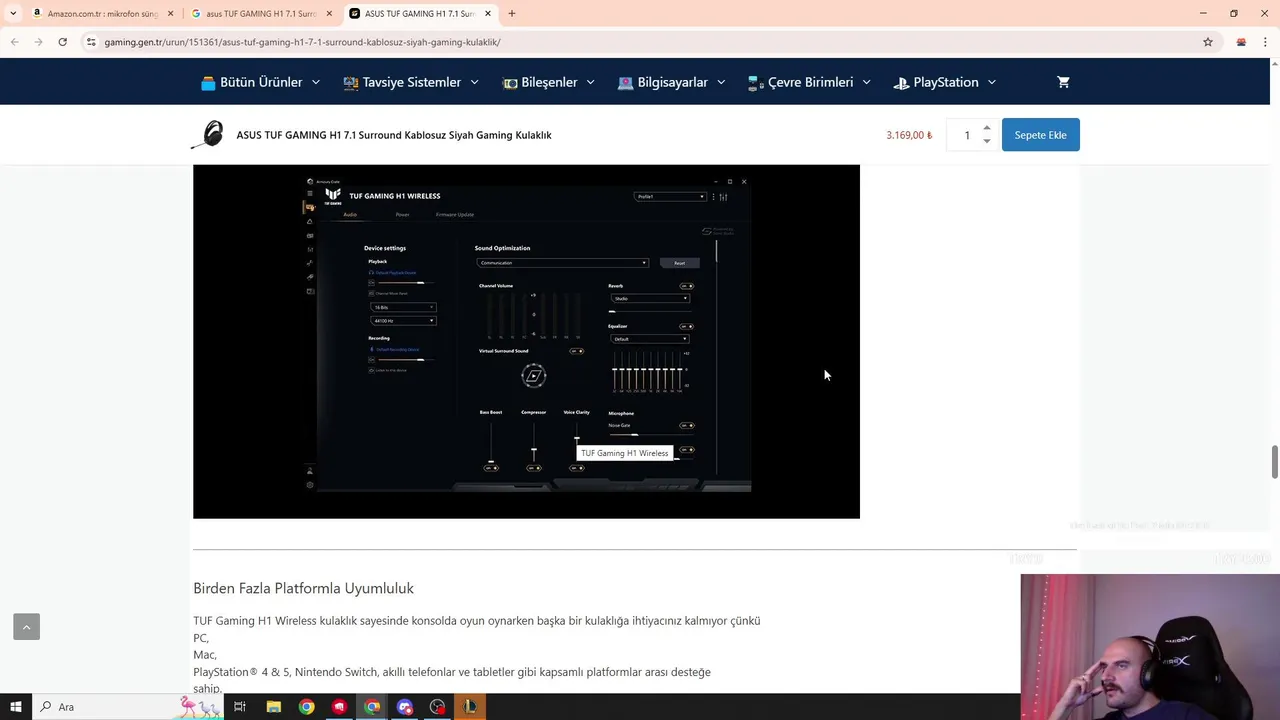The width and height of the screenshot is (1280, 720).
Task: Increase quantity with the up arrow
Action: pyautogui.click(x=987, y=128)
